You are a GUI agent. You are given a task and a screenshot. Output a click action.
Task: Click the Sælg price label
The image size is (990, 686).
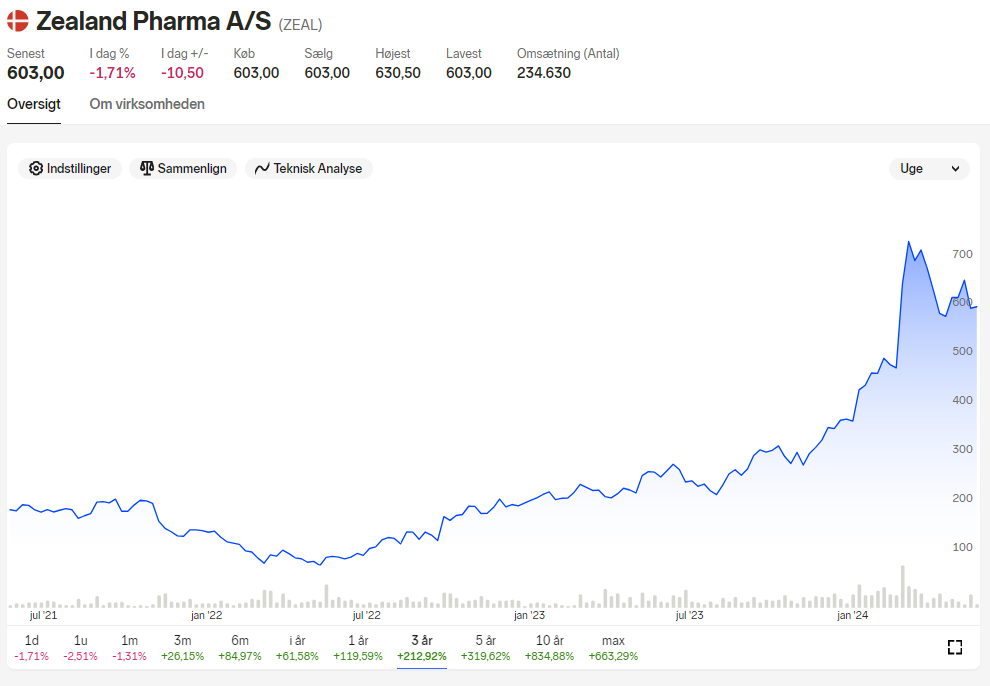pos(318,54)
